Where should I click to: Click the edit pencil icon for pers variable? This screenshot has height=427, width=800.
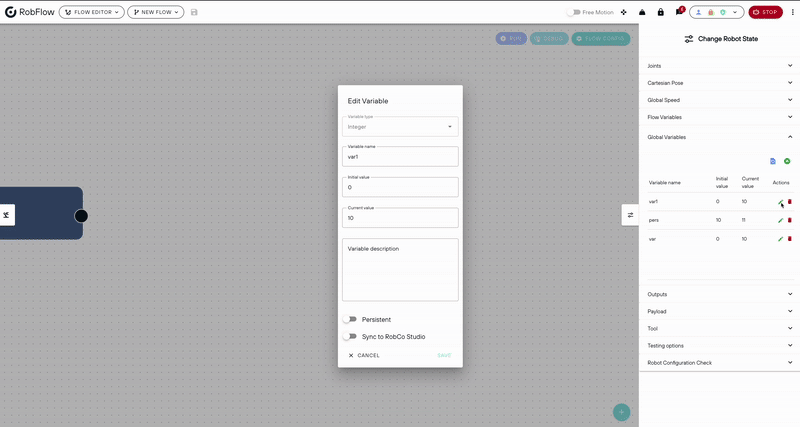[x=780, y=220]
